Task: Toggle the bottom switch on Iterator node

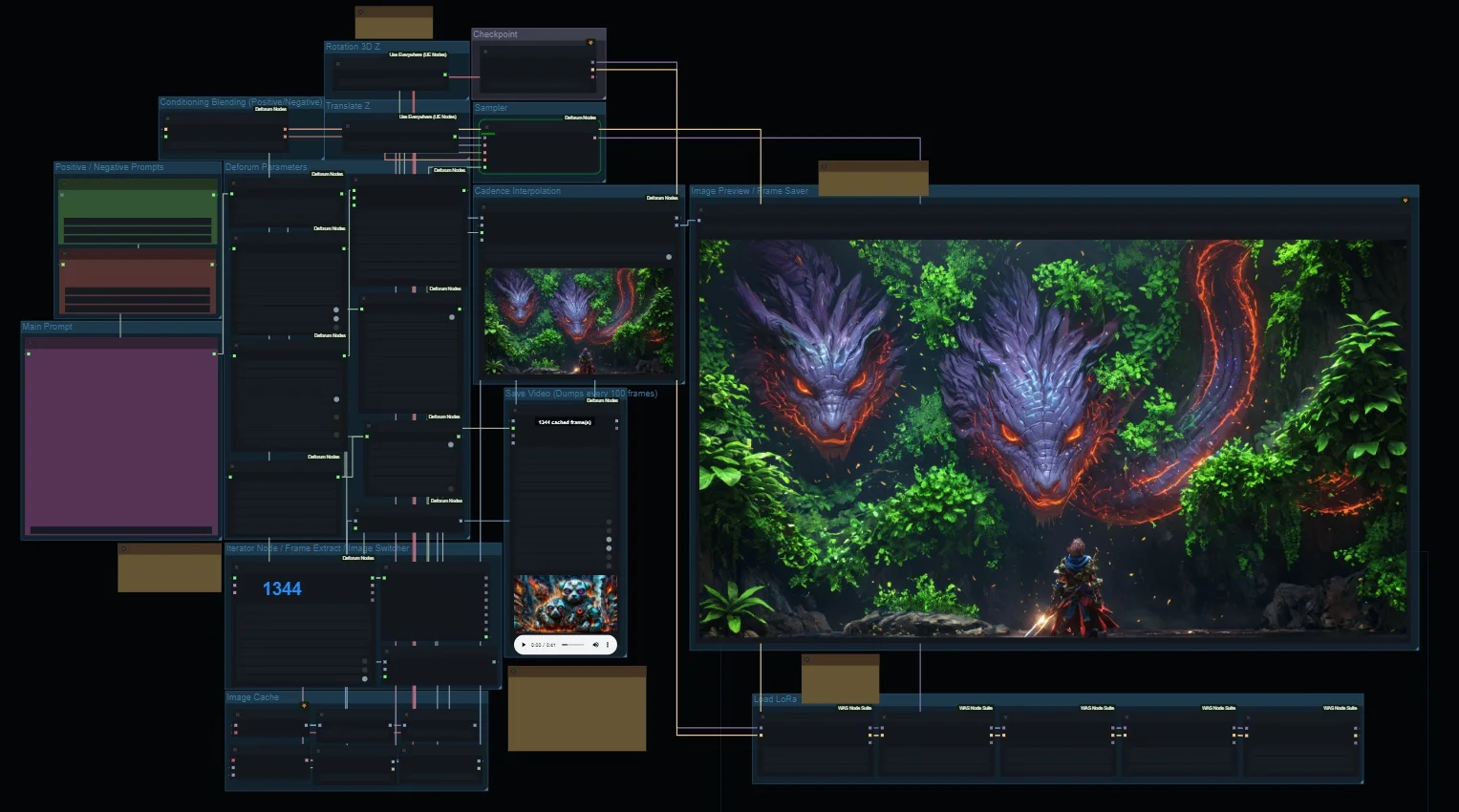Action: coord(365,678)
